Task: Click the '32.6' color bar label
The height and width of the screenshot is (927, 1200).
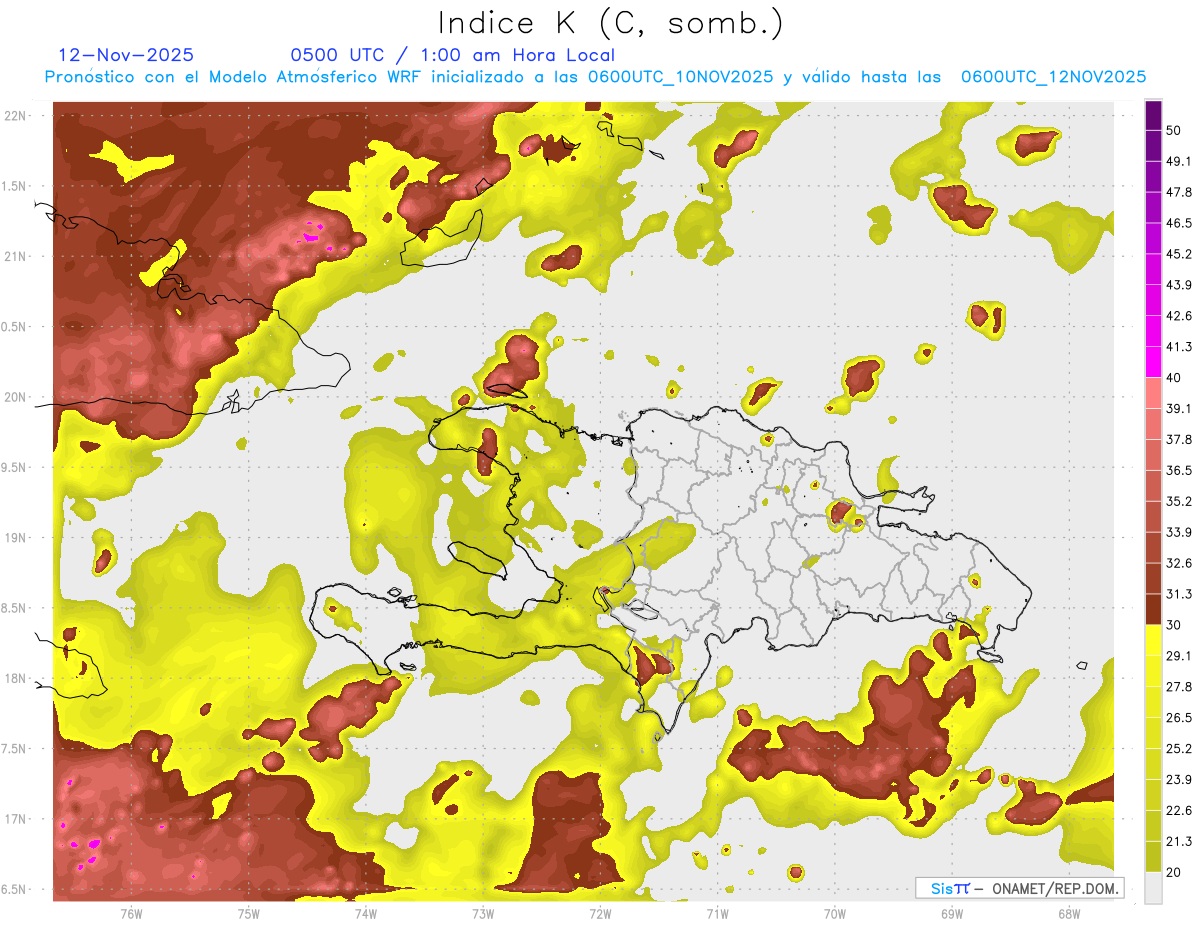Action: [x=1178, y=563]
